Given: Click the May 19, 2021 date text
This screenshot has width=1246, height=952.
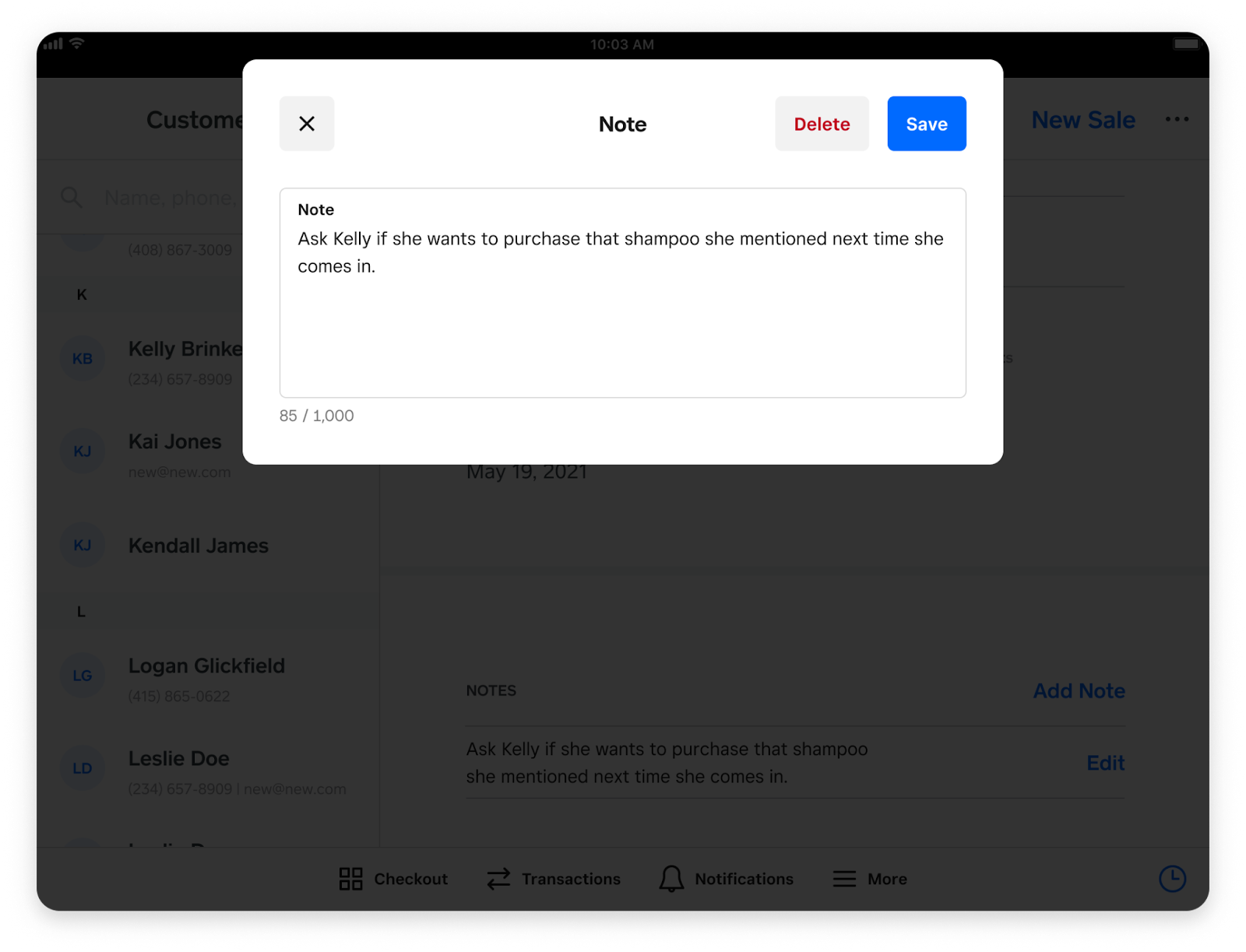Looking at the screenshot, I should coord(526,472).
